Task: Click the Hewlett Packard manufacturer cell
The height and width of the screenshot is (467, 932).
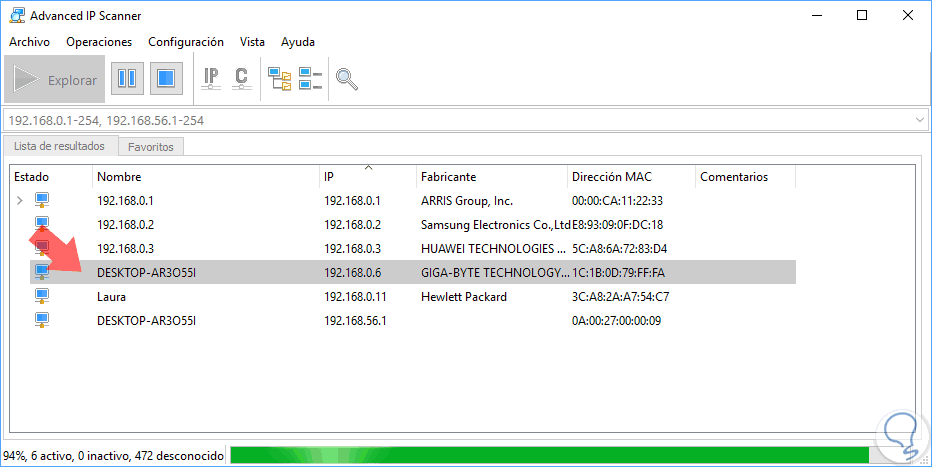Action: 464,296
